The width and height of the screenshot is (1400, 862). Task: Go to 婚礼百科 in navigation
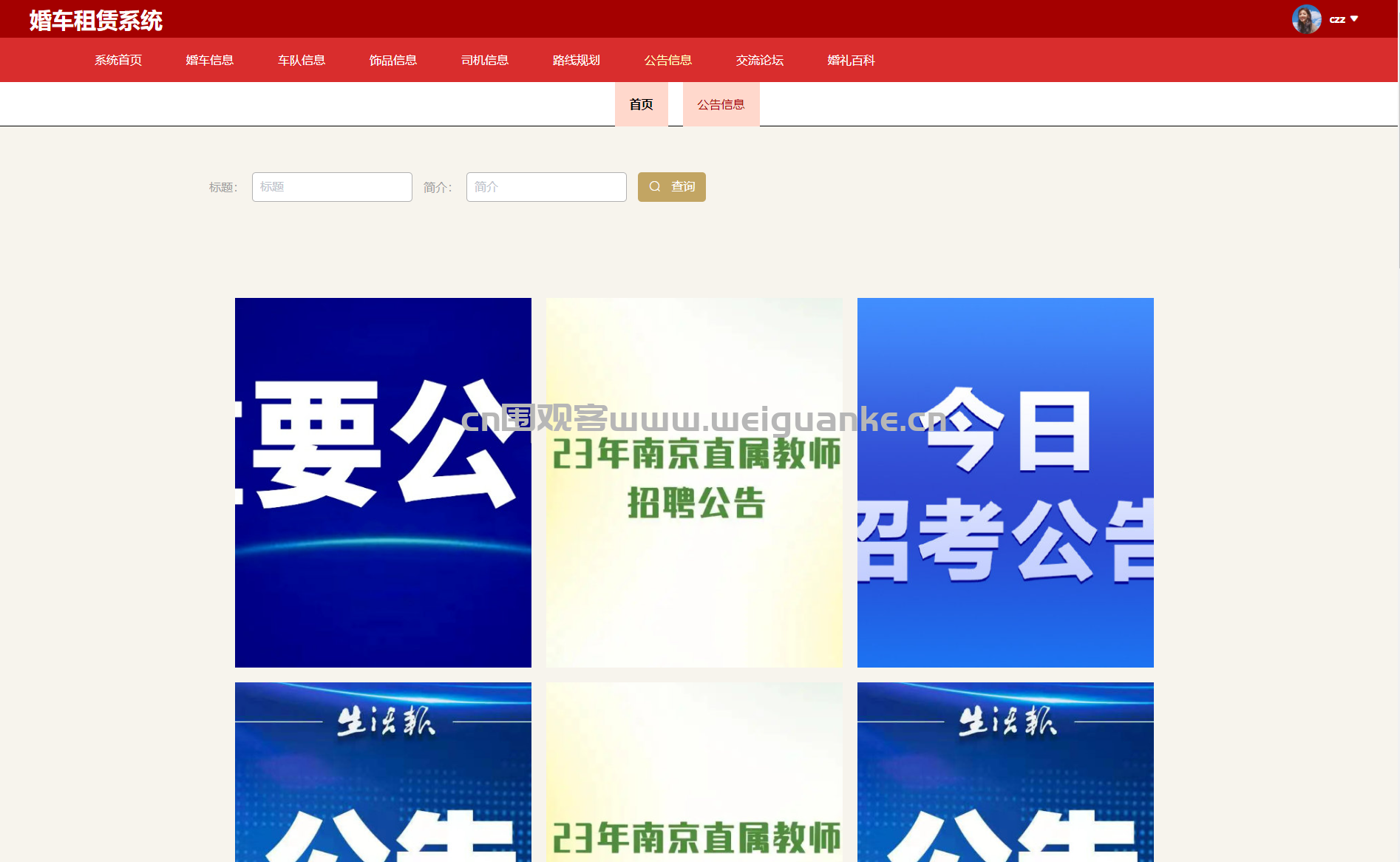tap(852, 60)
